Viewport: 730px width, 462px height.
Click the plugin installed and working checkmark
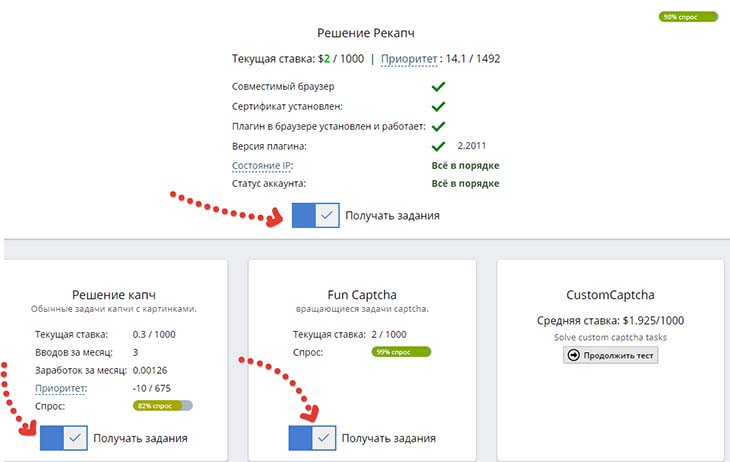(437, 127)
